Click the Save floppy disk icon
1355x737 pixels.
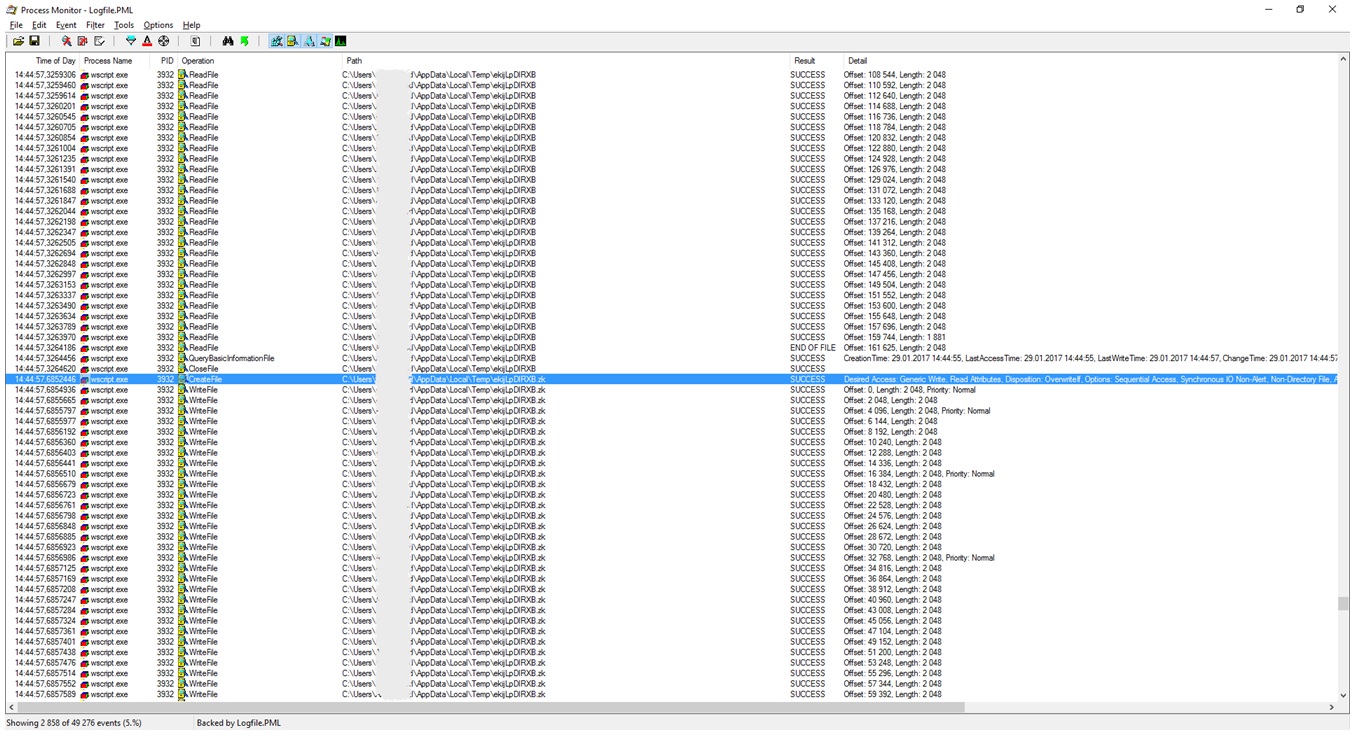click(34, 41)
